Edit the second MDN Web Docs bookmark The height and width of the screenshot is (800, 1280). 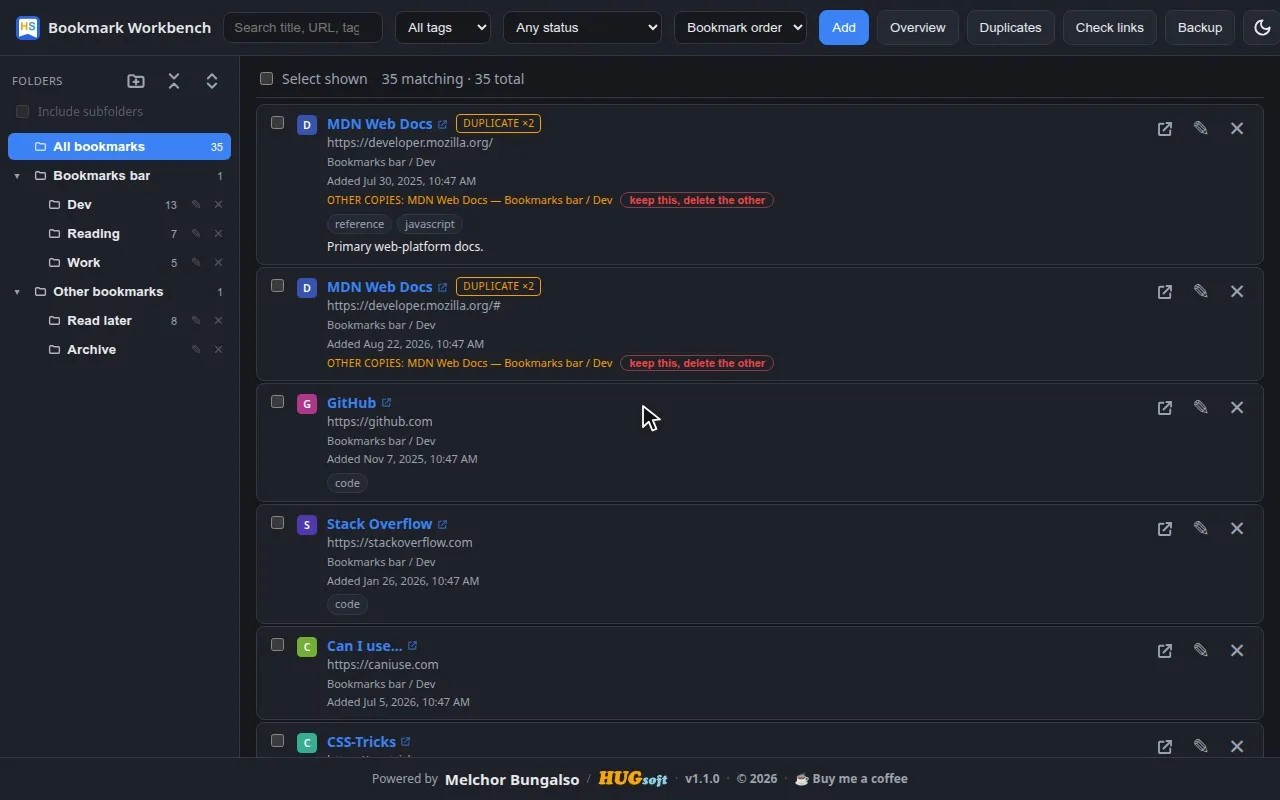tap(1201, 292)
